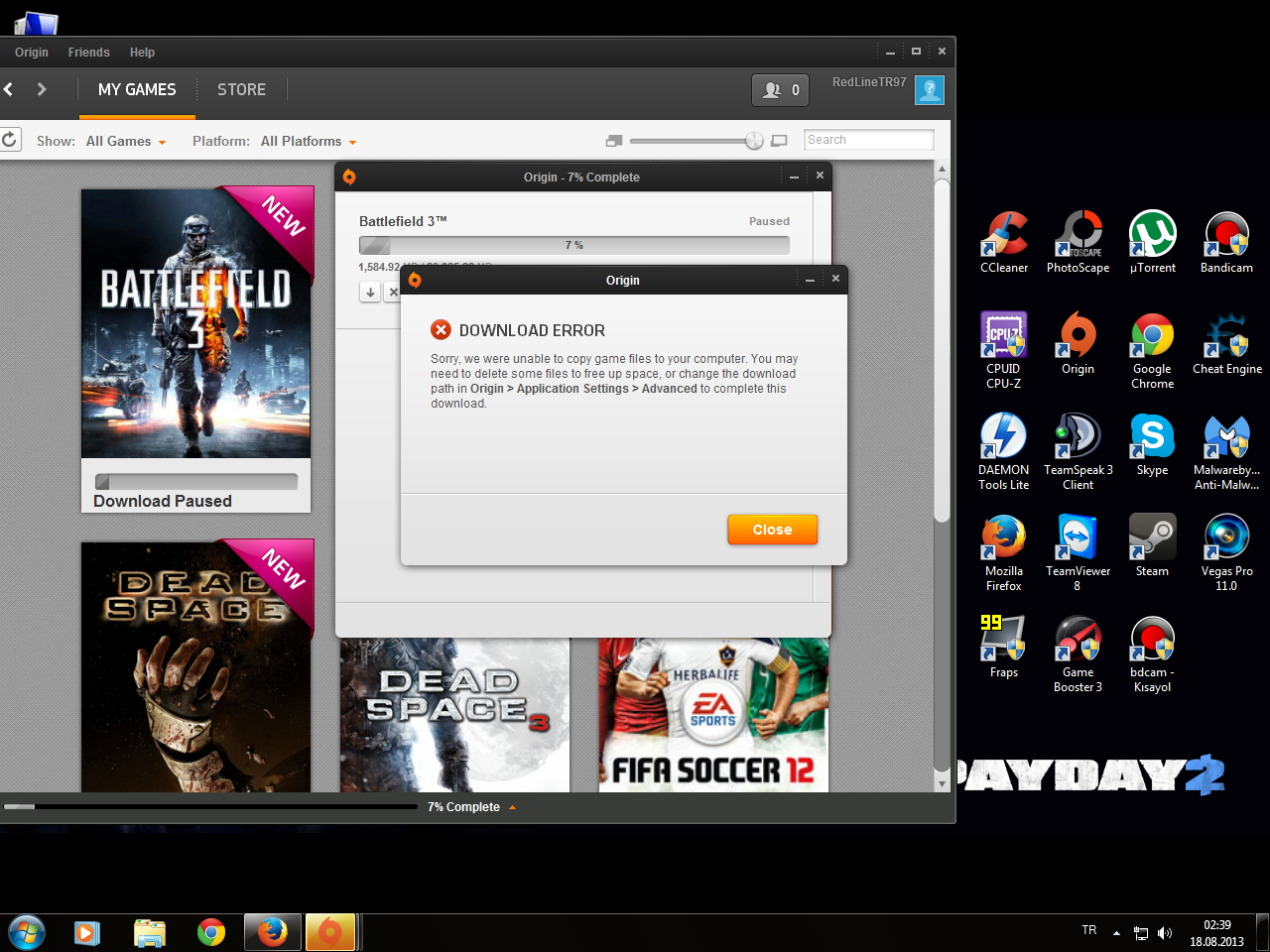Open Mozilla Firefox desktop shortcut

pos(1004,552)
